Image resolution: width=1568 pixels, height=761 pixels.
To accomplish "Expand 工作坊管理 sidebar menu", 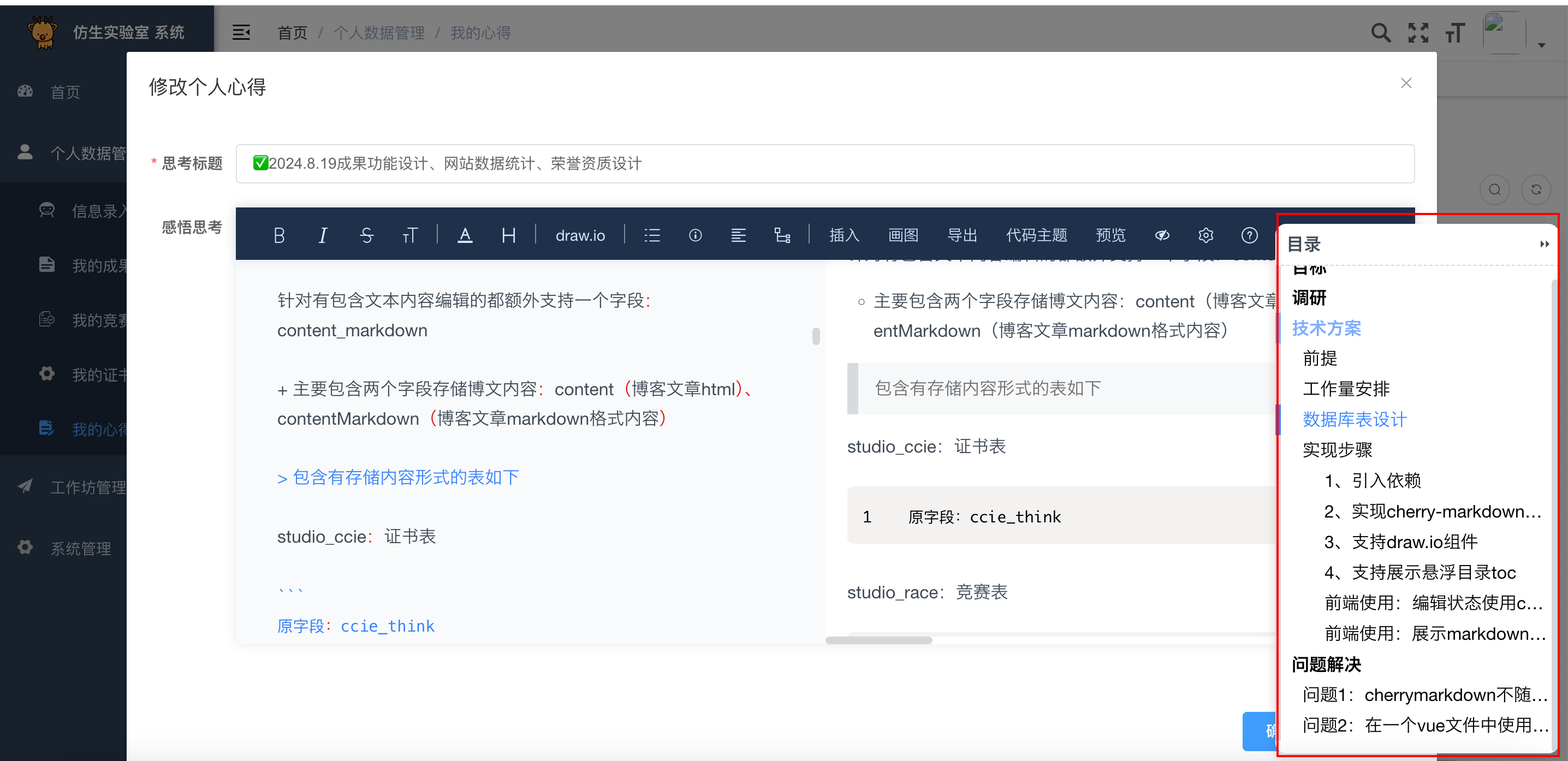I will tap(63, 487).
